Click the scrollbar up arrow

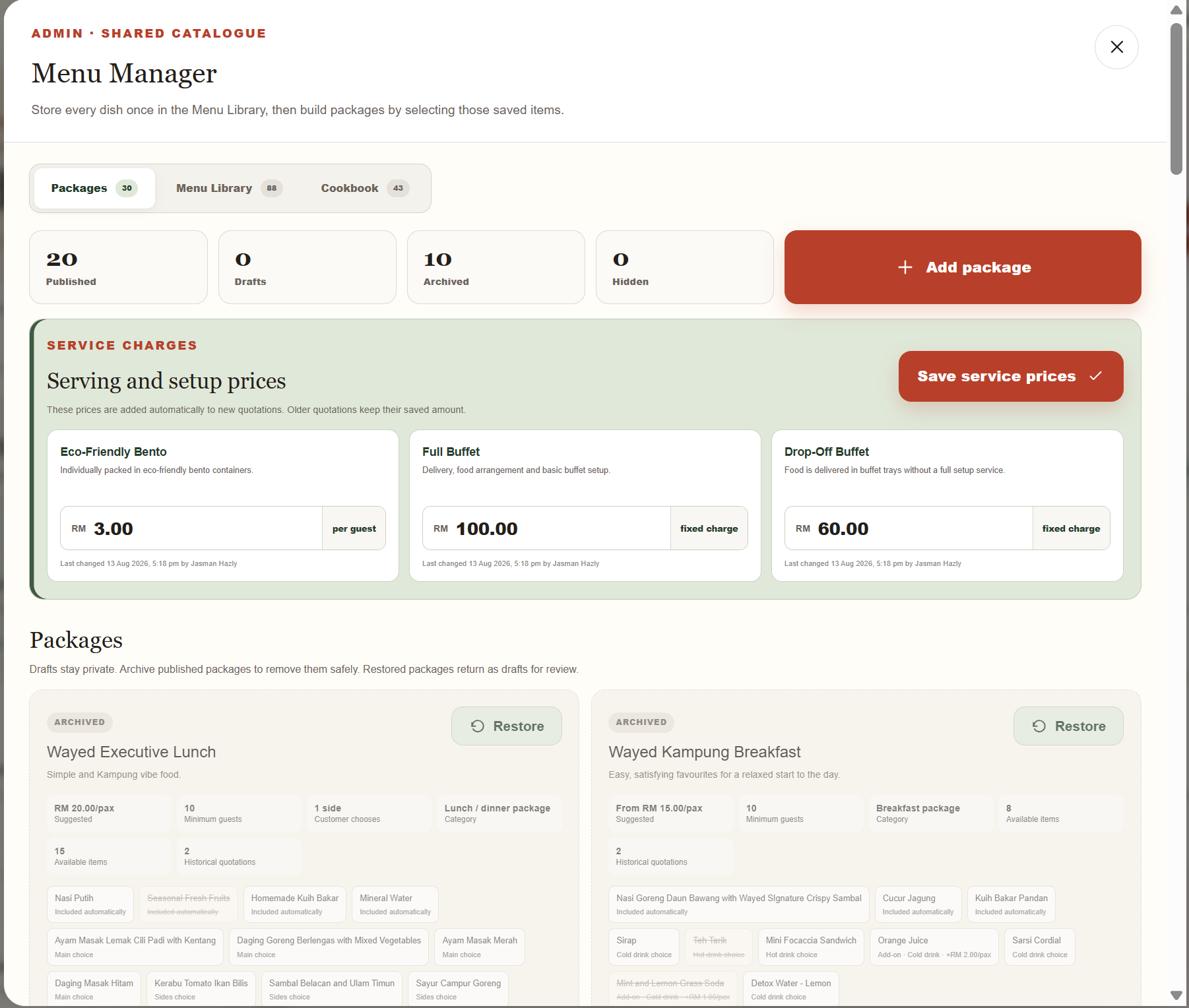click(x=1176, y=9)
